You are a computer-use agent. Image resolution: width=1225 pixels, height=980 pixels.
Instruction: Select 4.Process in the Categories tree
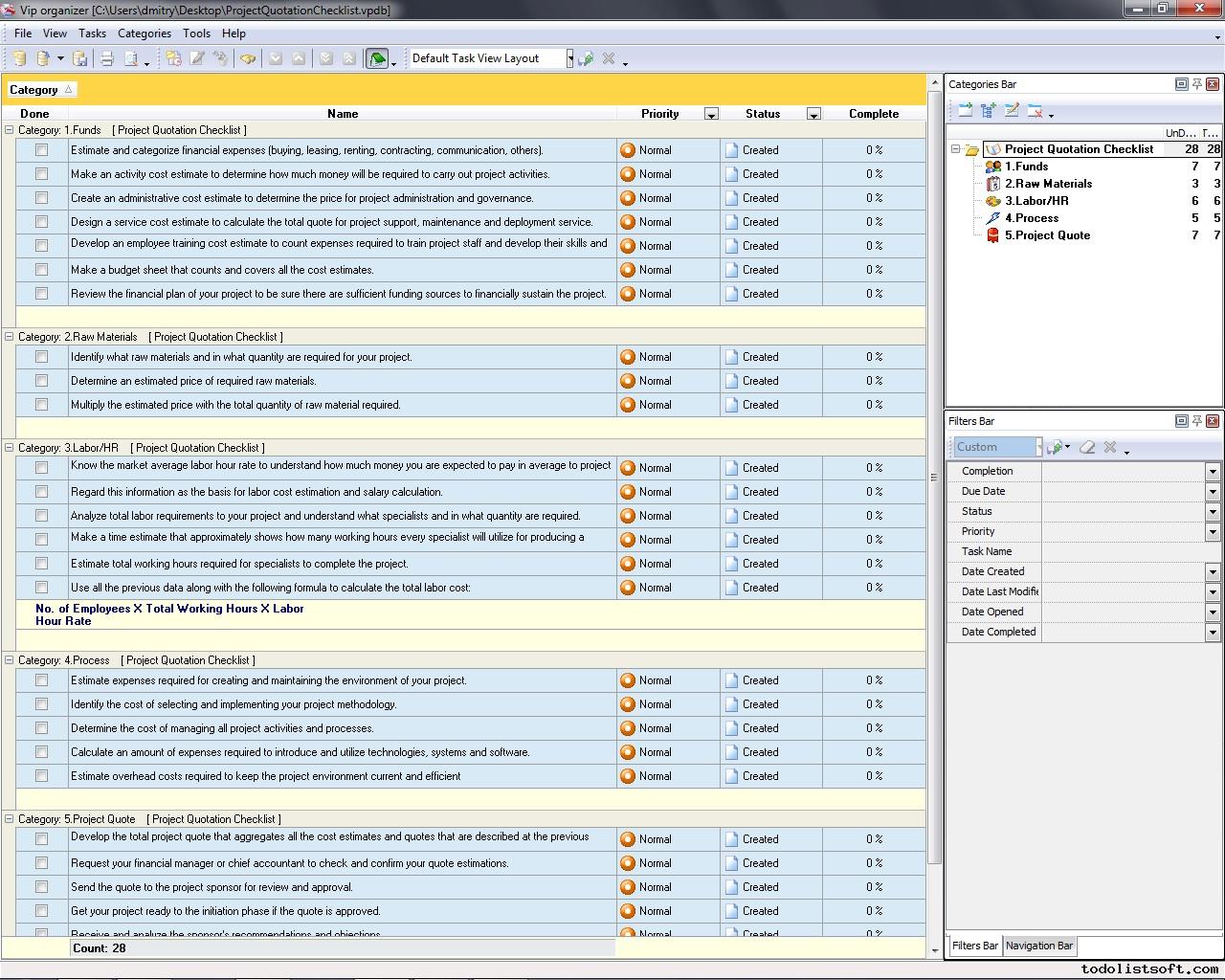(1031, 218)
